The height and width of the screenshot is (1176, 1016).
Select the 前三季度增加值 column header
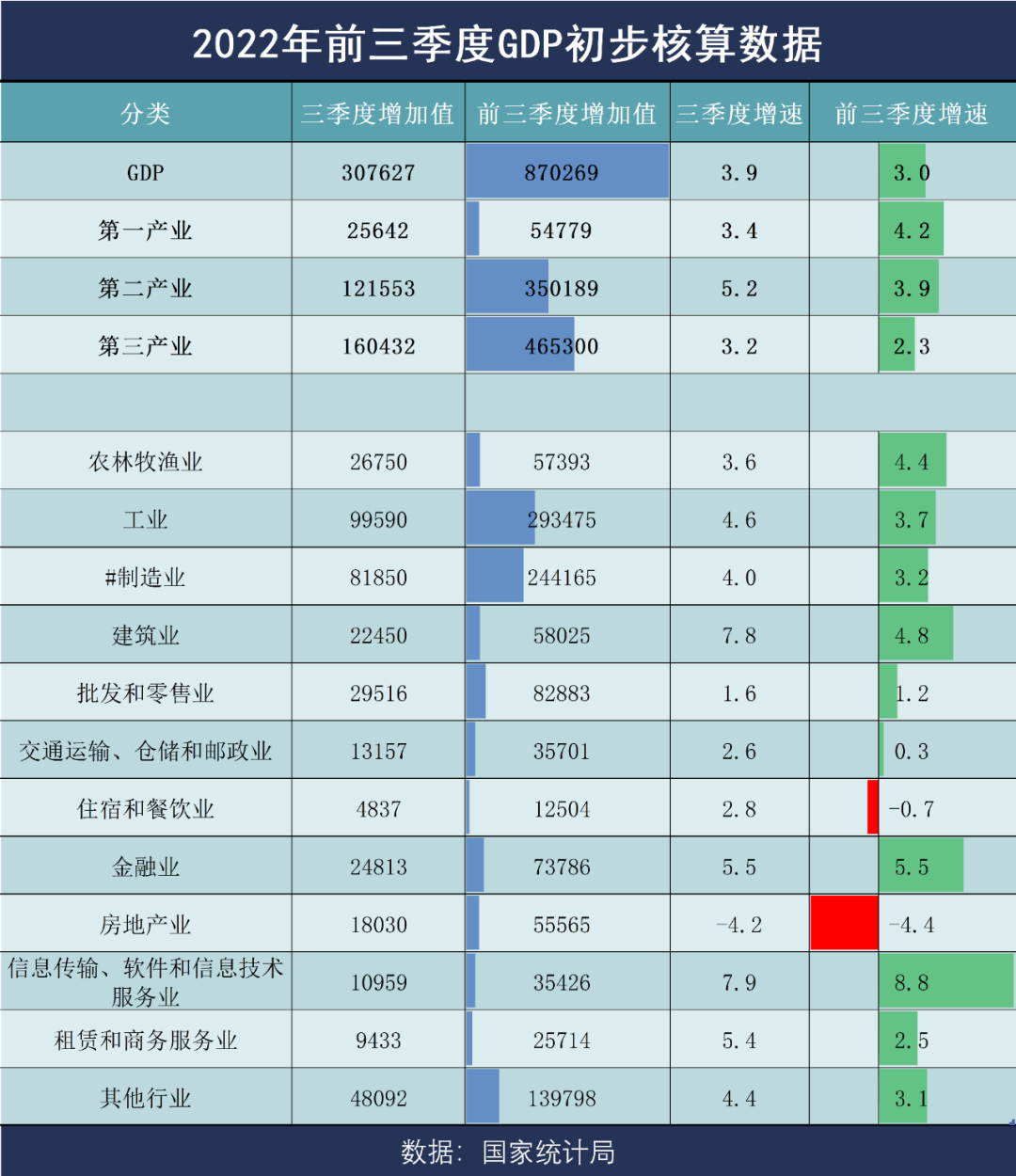pos(566,114)
